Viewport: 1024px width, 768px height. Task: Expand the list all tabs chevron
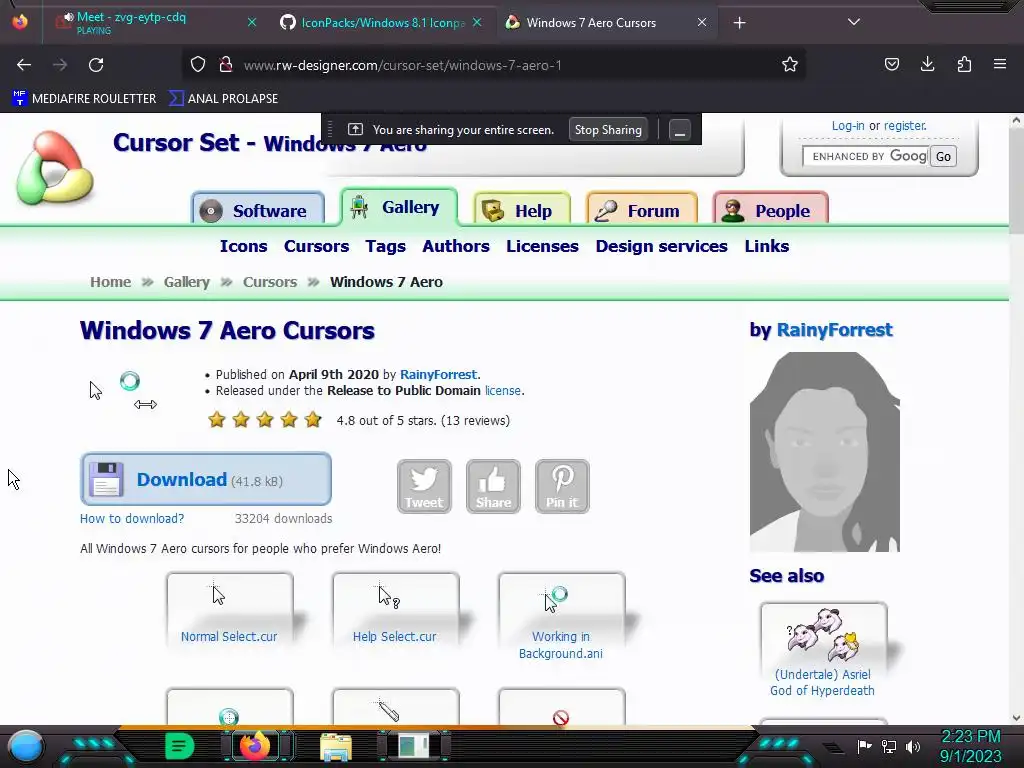tap(854, 22)
